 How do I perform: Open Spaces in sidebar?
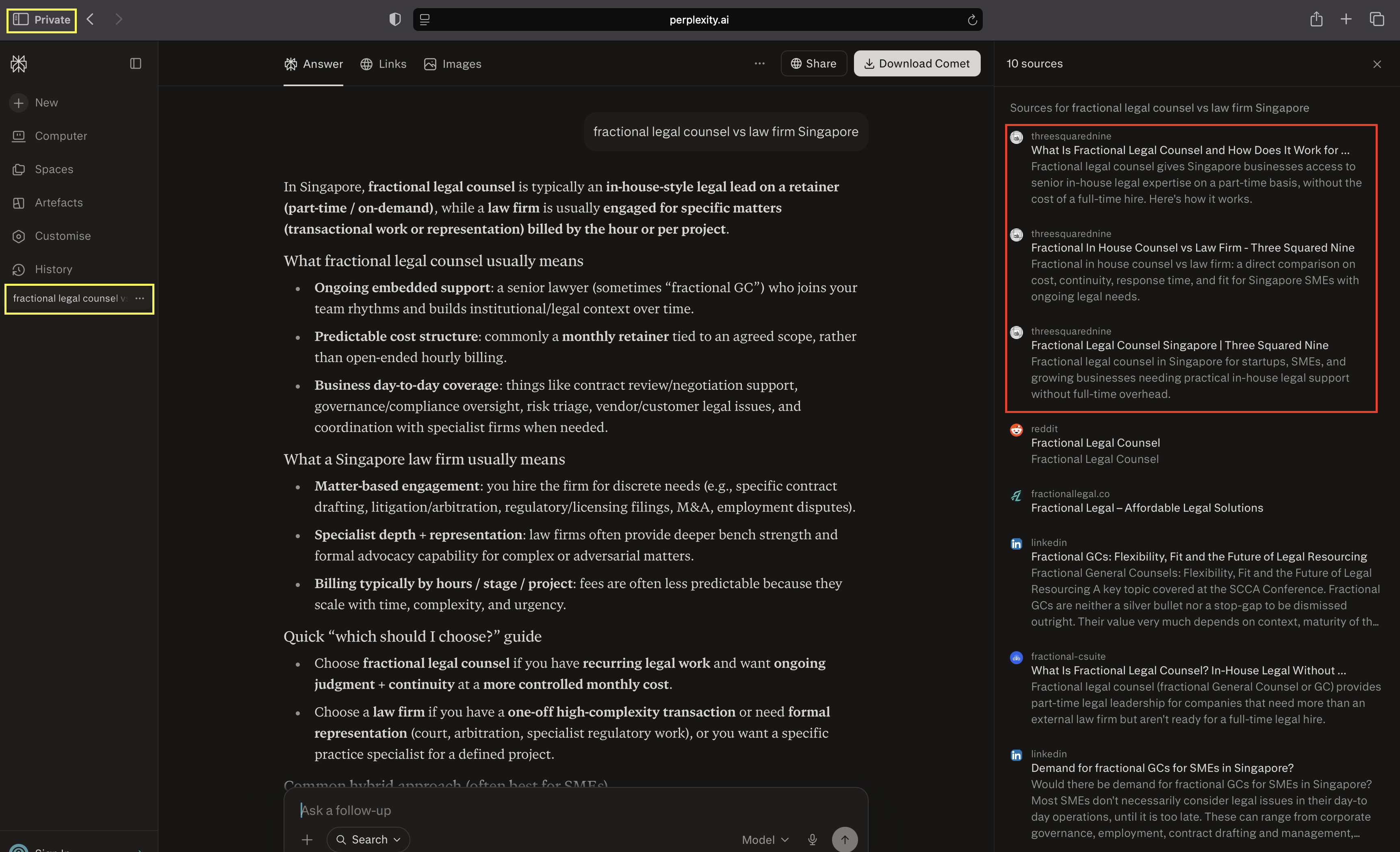pos(43,170)
